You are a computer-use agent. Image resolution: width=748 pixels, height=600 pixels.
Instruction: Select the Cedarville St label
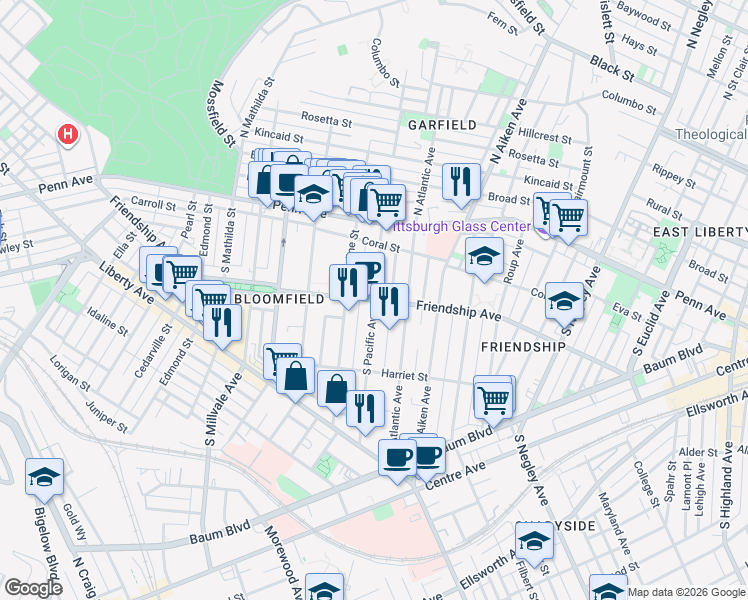click(x=153, y=351)
